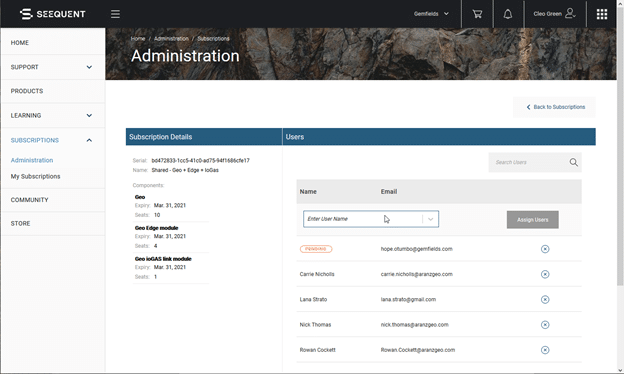The width and height of the screenshot is (624, 374).
Task: Open the notifications bell
Action: [x=508, y=14]
